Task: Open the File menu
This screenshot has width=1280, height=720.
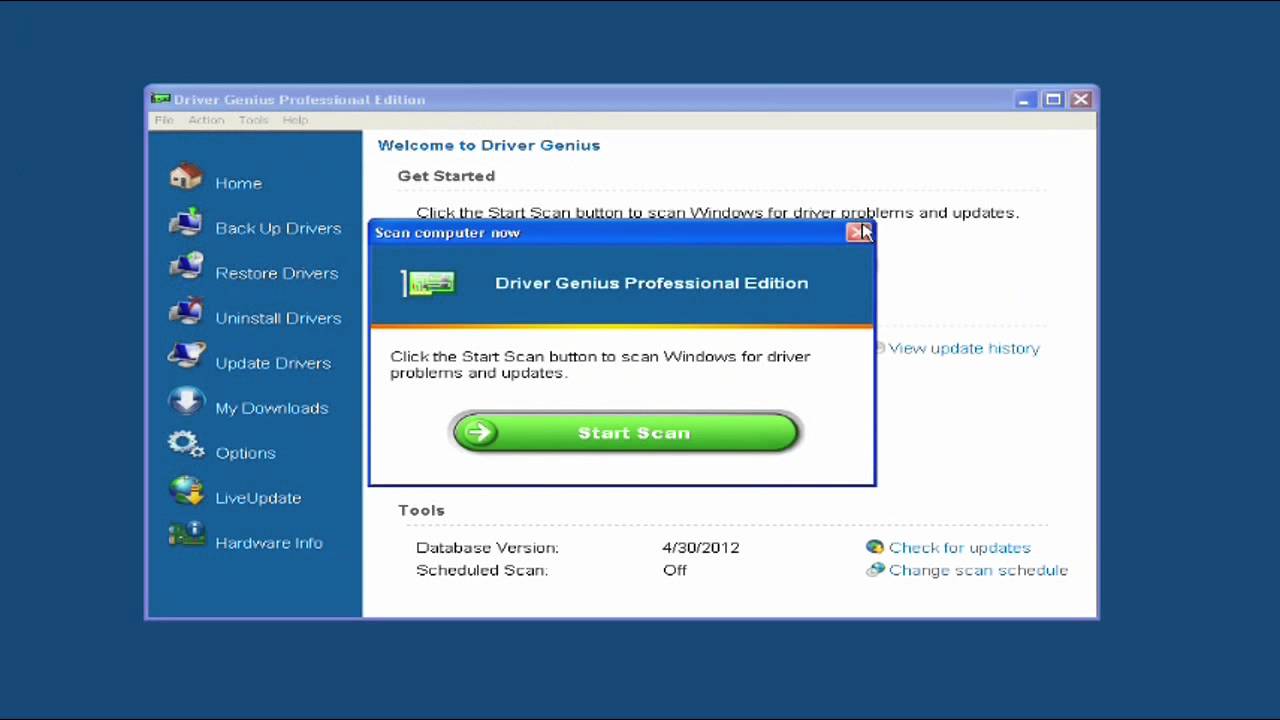Action: [163, 119]
